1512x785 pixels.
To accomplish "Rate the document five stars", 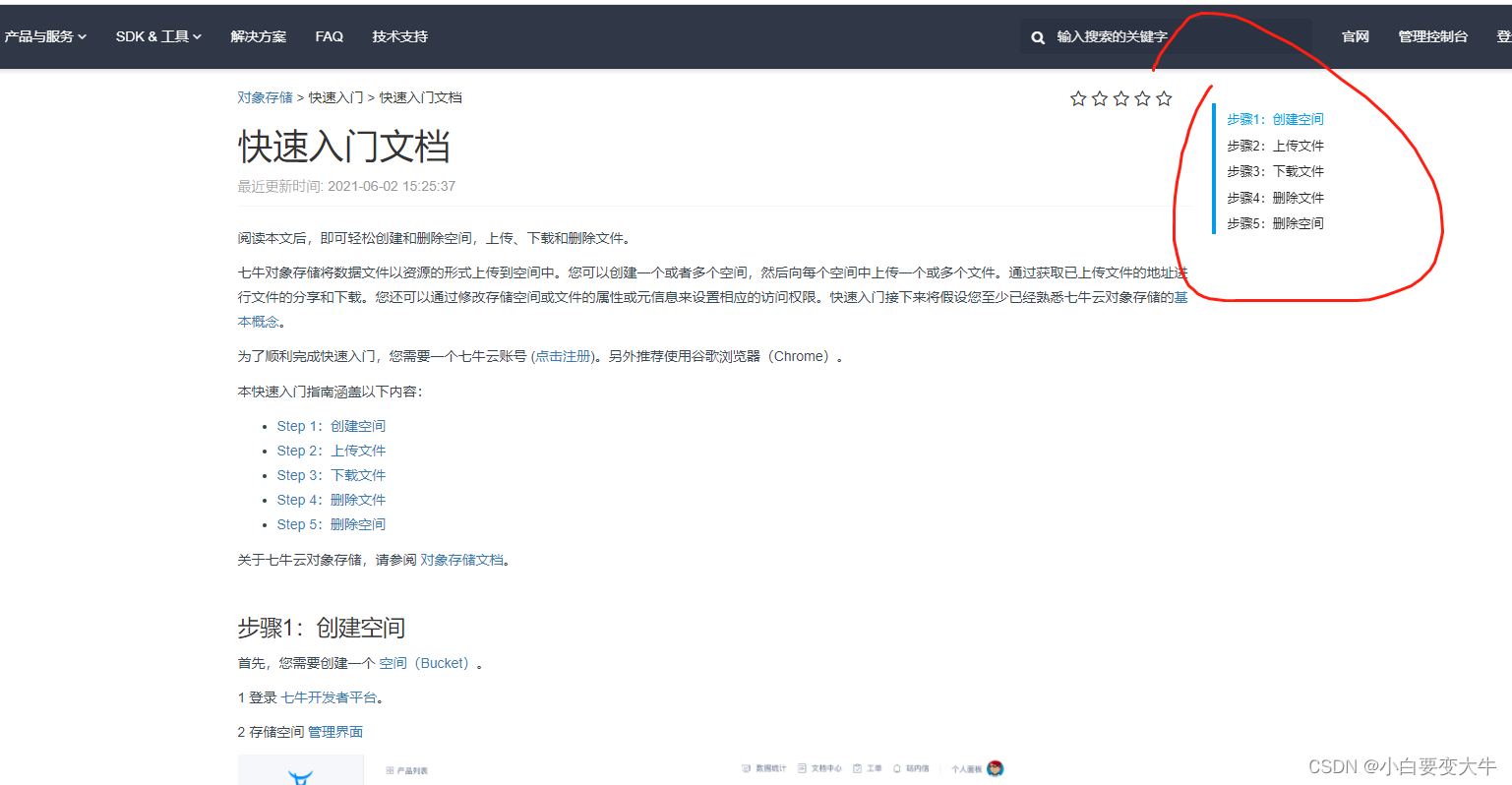I will pyautogui.click(x=1164, y=98).
